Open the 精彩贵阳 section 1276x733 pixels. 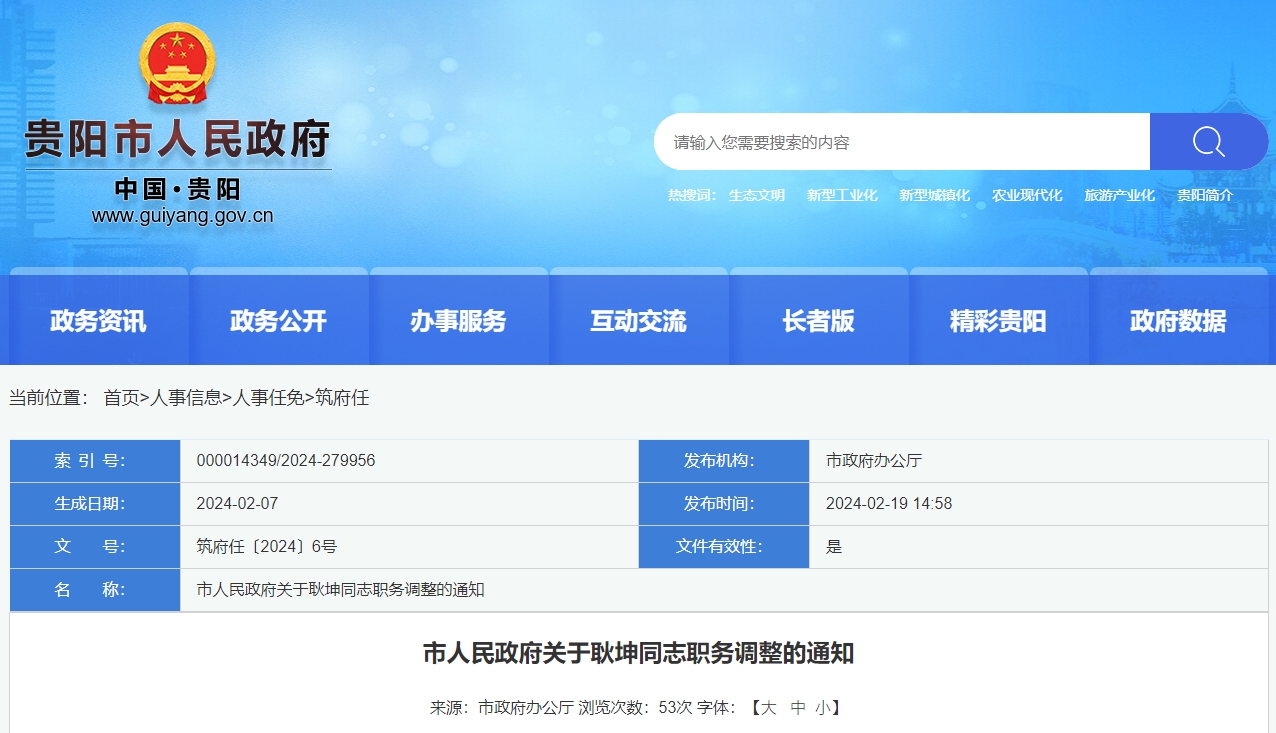[x=998, y=321]
